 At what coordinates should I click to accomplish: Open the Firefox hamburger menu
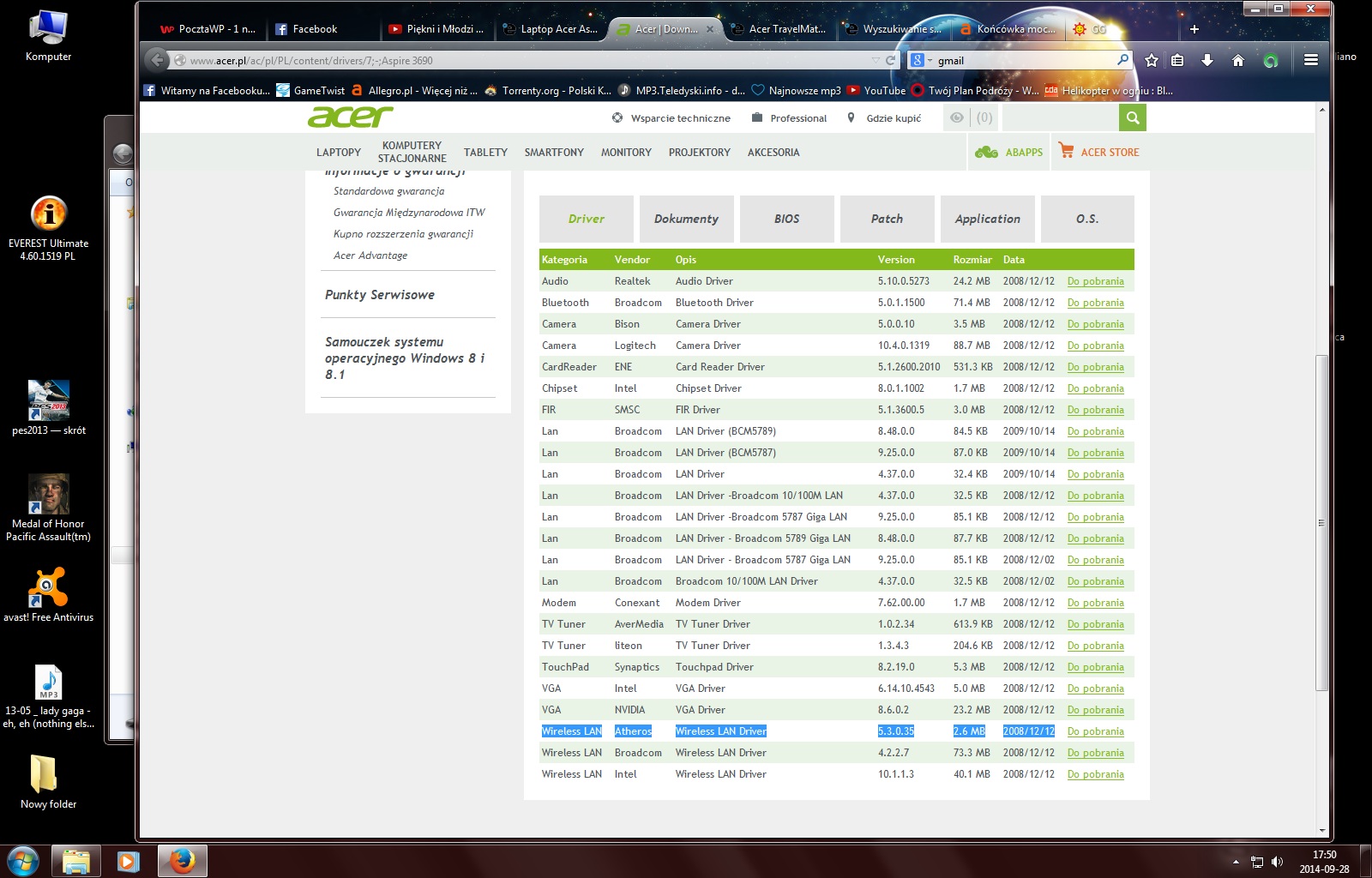[1310, 60]
